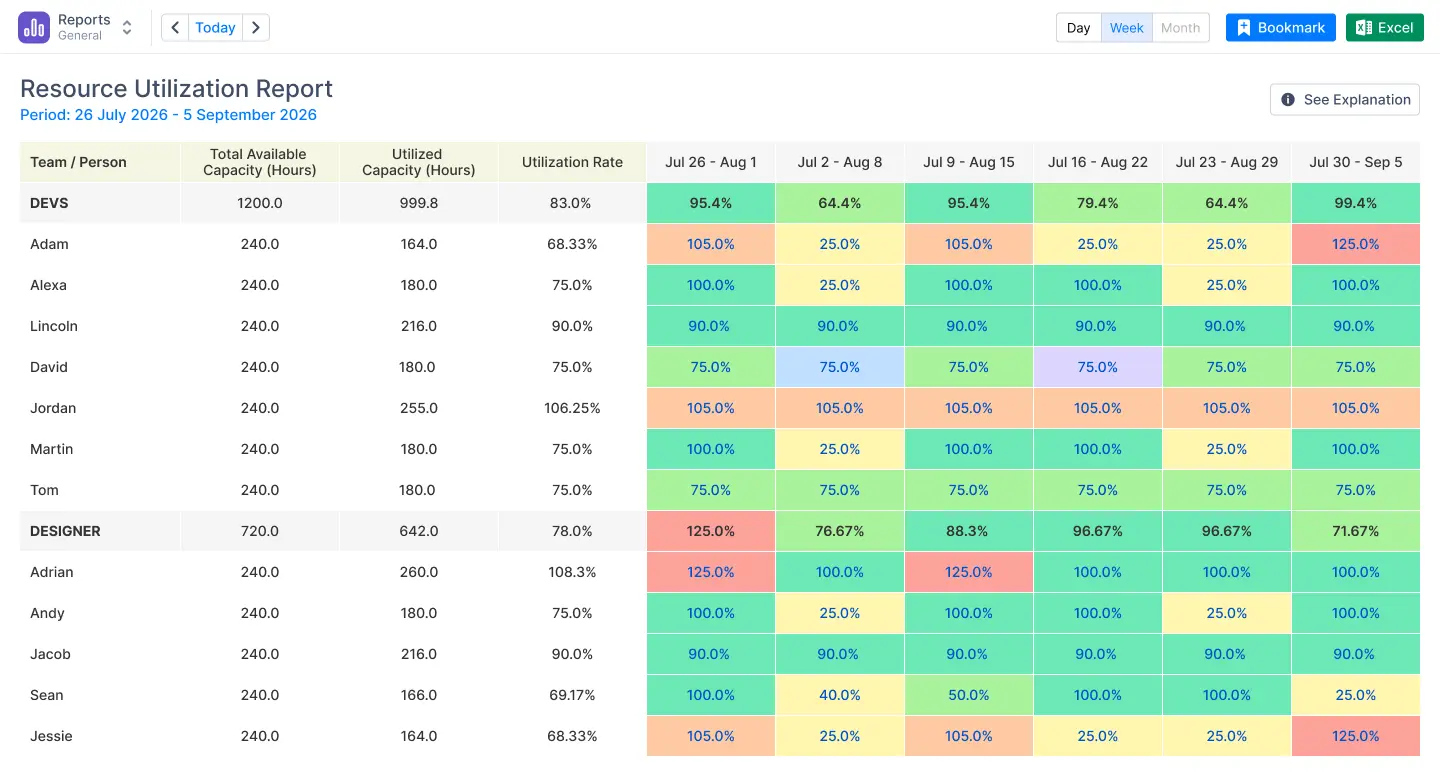Export the report to Excel

point(1384,27)
